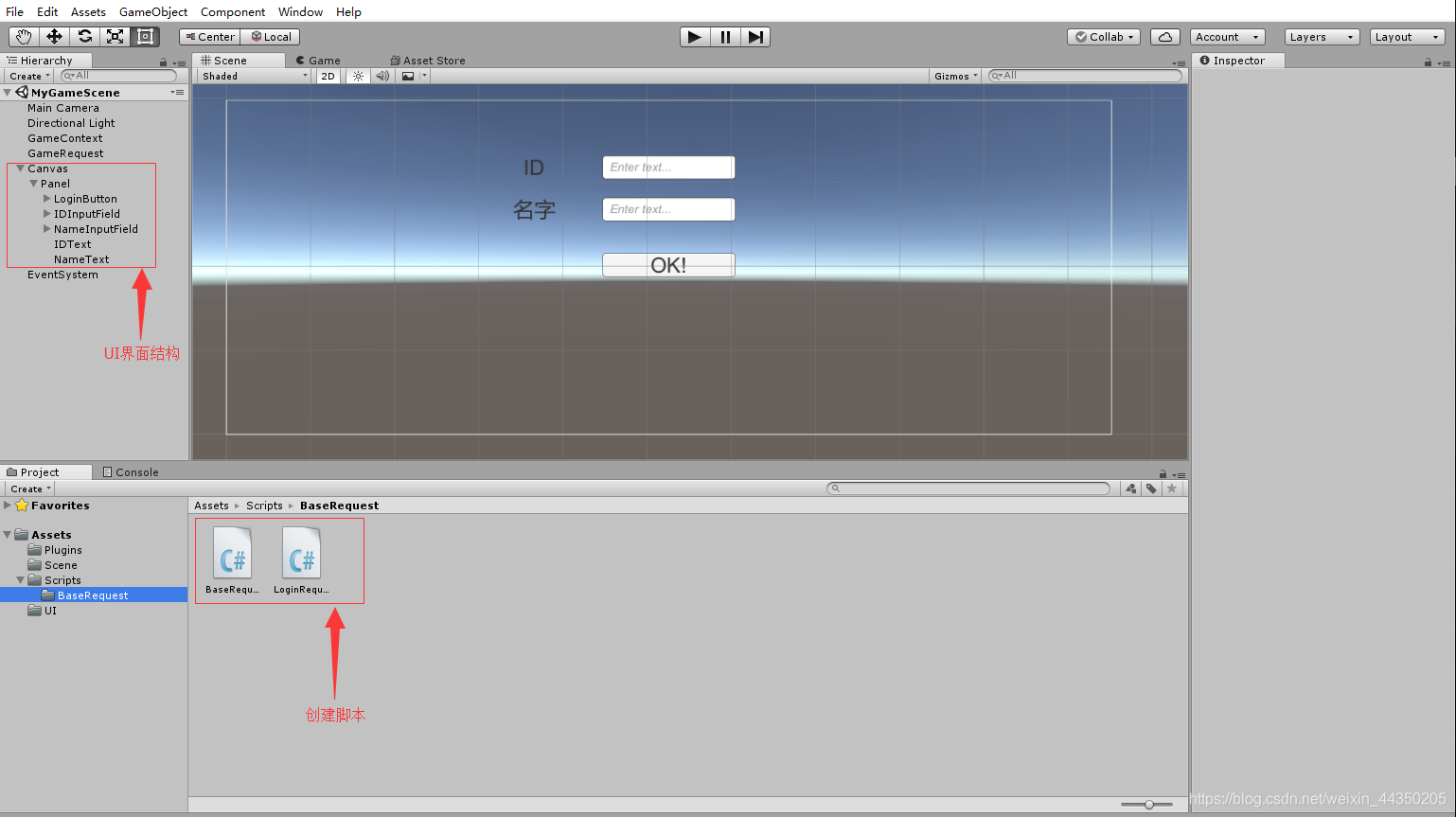Open the scene view camera effects icon
Image resolution: width=1456 pixels, height=817 pixels.
click(x=405, y=76)
